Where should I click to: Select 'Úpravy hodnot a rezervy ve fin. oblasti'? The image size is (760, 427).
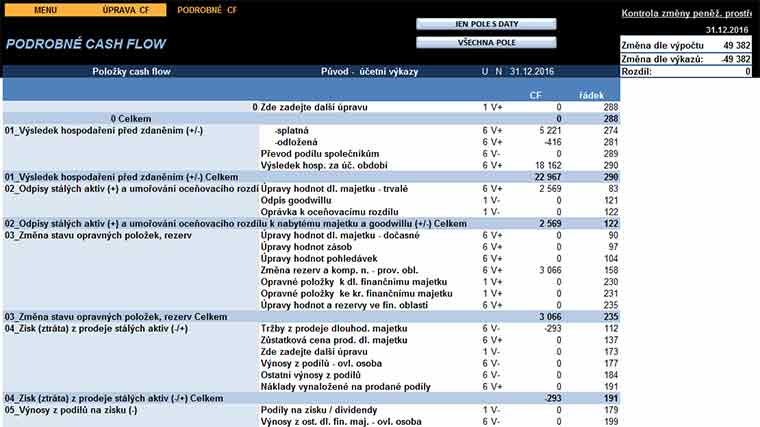coord(344,305)
